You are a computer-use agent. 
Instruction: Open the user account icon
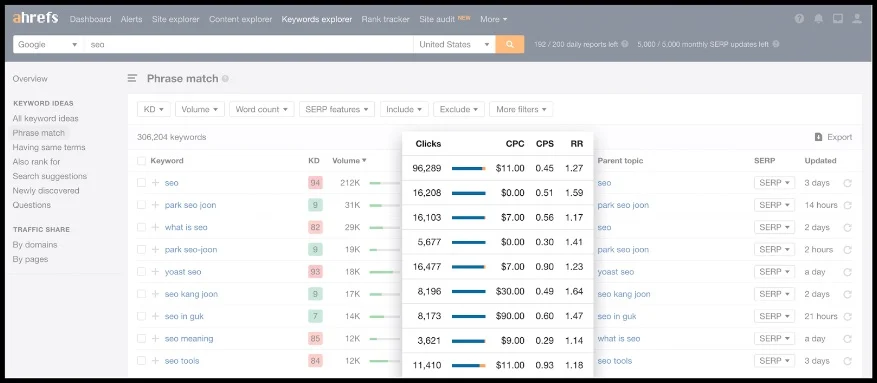pos(856,18)
